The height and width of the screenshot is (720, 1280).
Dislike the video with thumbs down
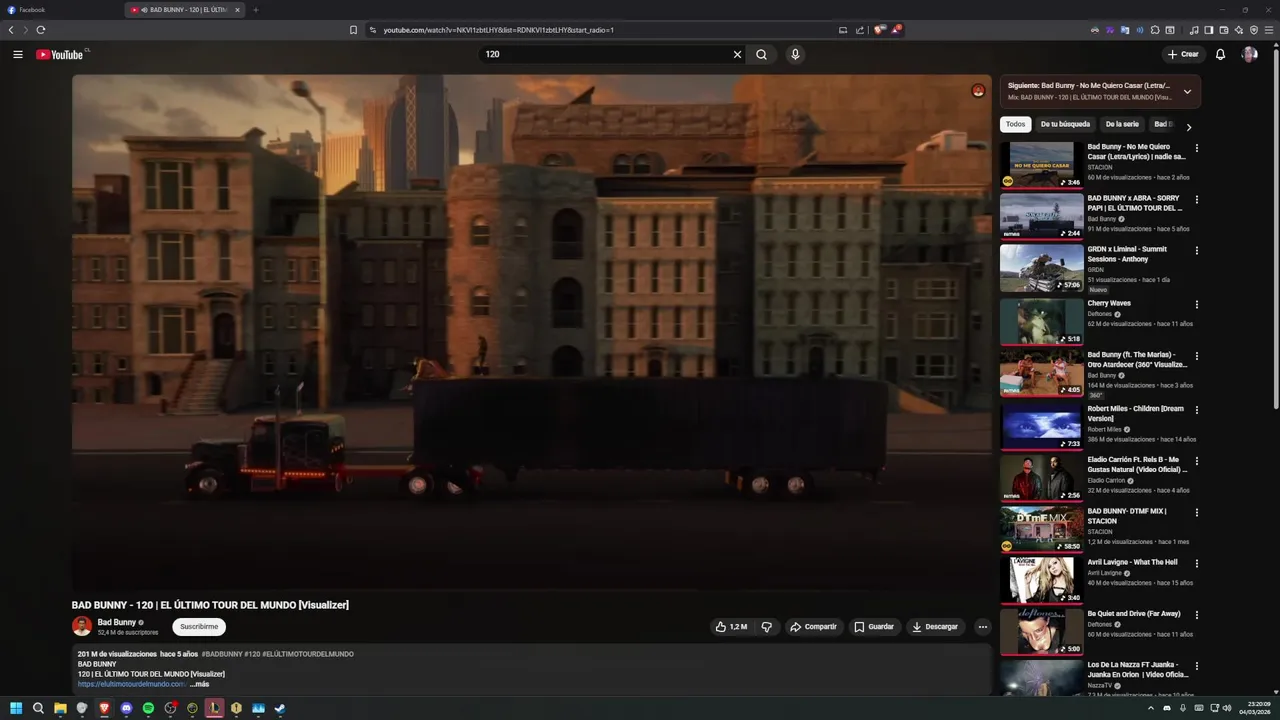pyautogui.click(x=767, y=627)
